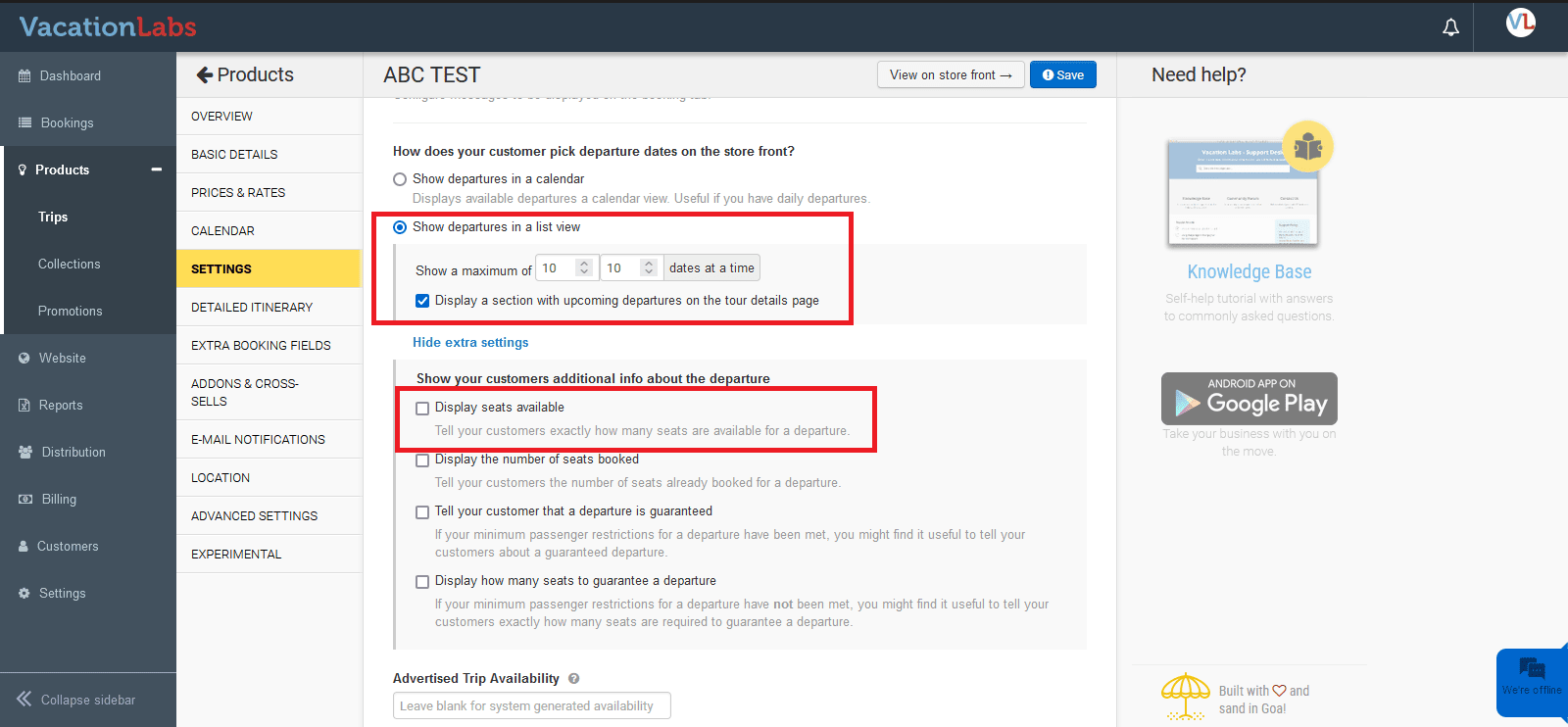Screen dimensions: 1568x727
Task: Collapse the Products sidebar section
Action: 156,170
